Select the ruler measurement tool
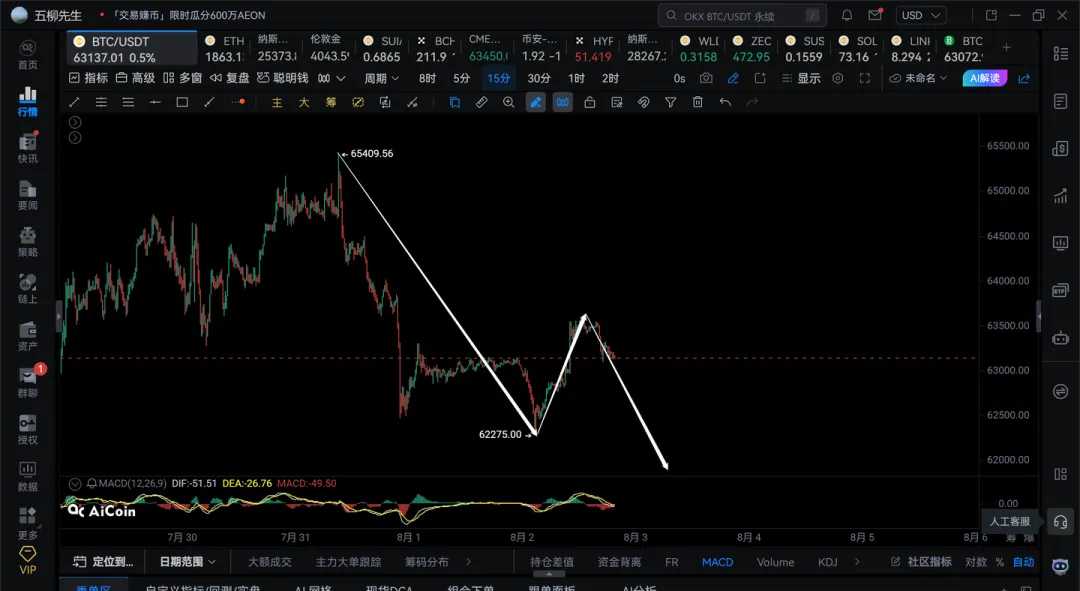 point(481,103)
